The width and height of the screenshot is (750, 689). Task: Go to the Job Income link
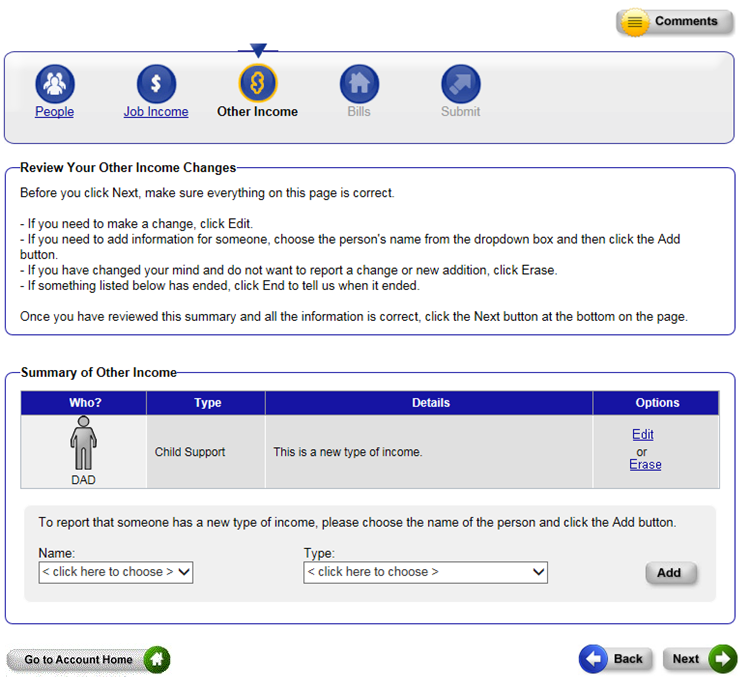[156, 112]
